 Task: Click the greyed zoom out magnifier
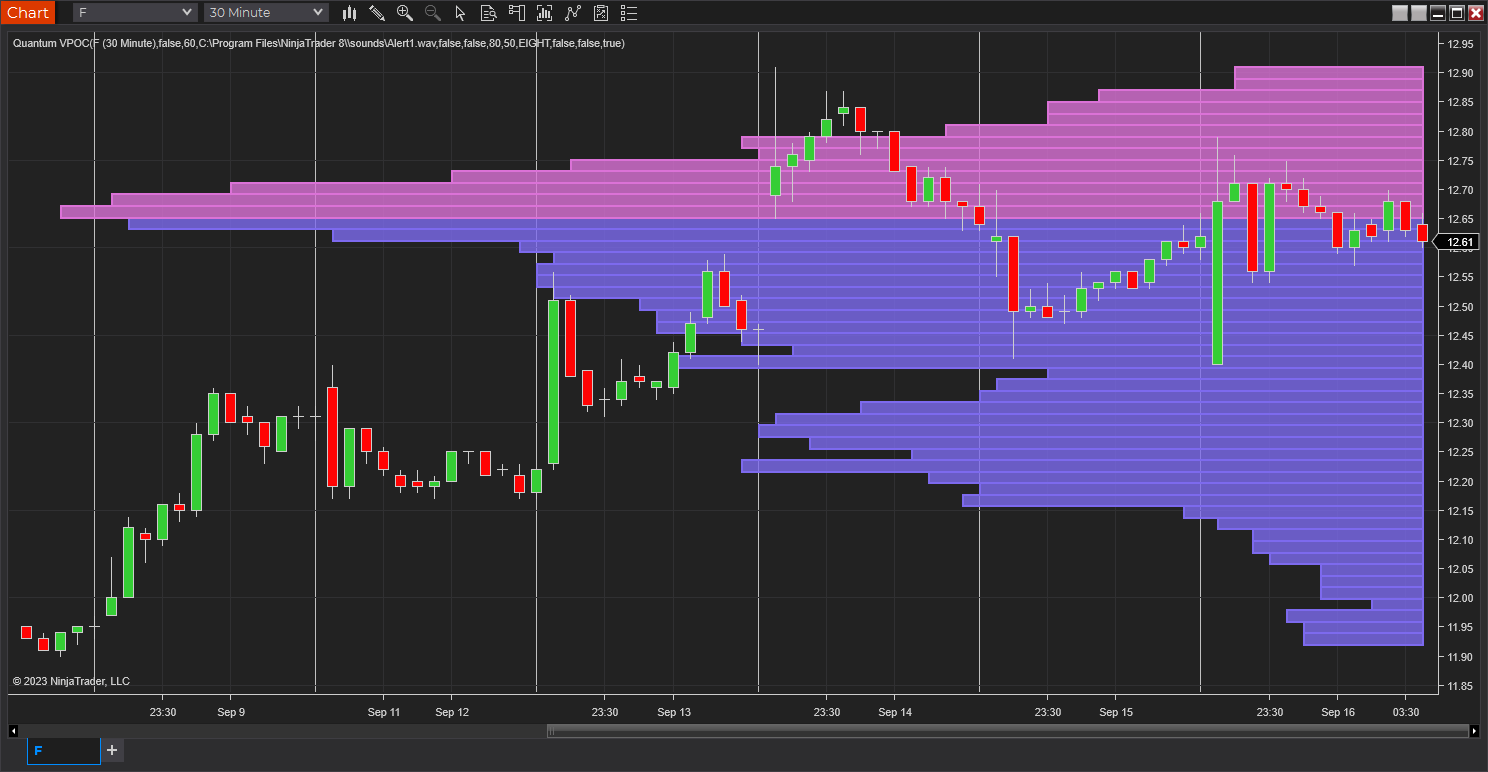click(433, 13)
